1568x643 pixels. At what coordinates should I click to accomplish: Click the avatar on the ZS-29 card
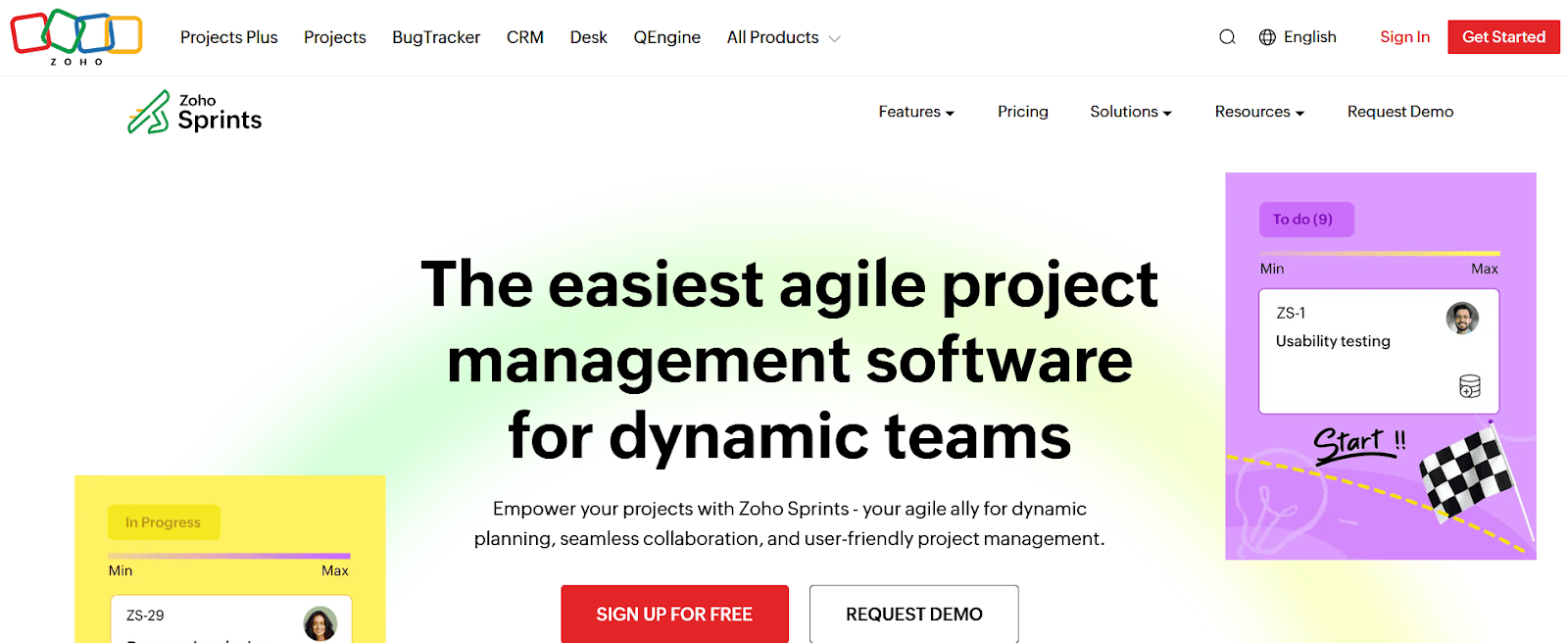(x=319, y=622)
